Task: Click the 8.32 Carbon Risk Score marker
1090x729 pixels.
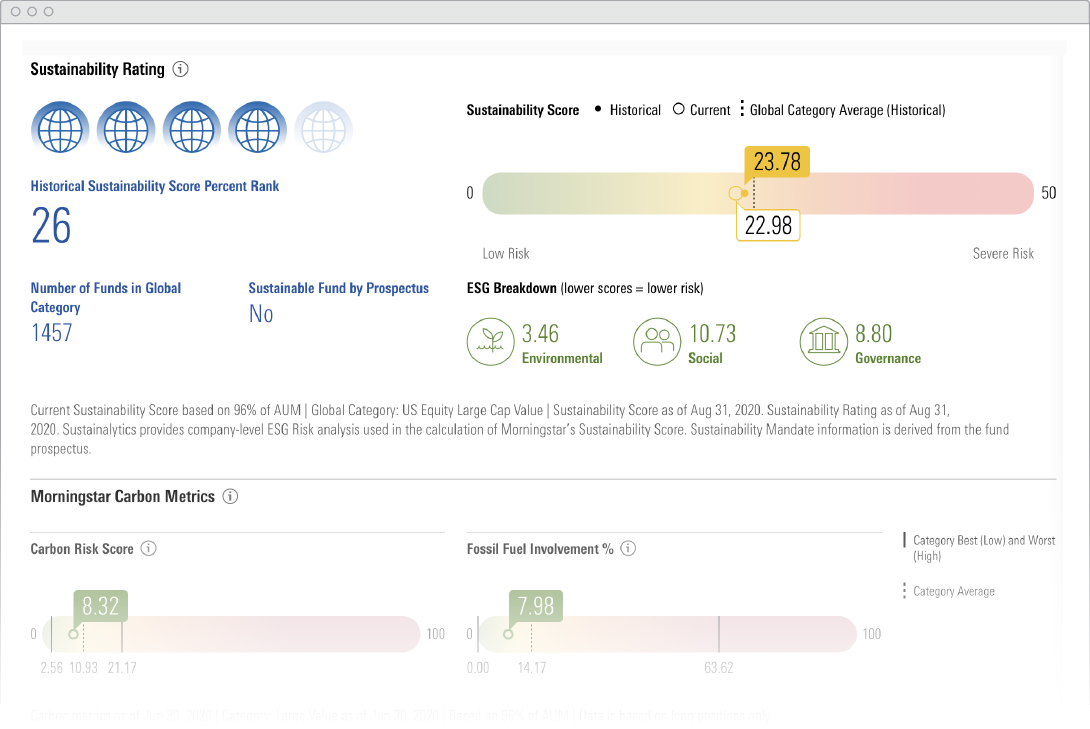Action: click(100, 606)
